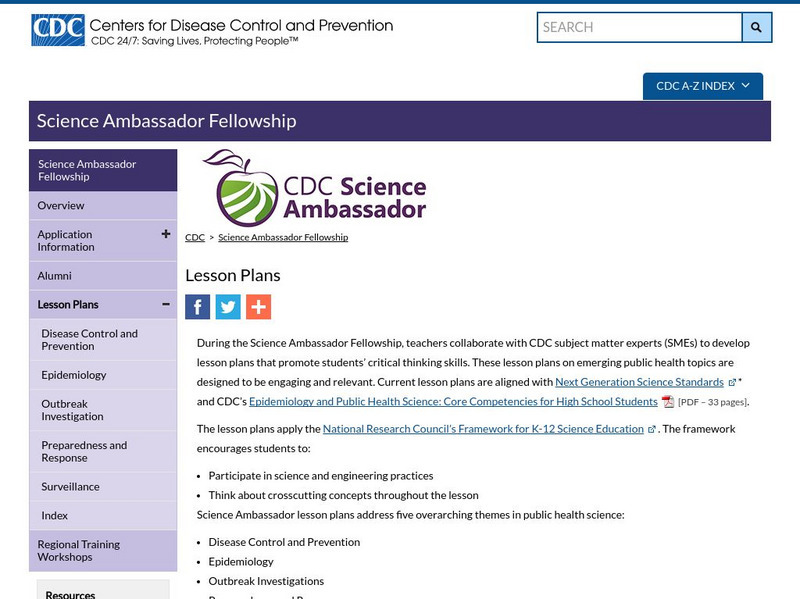Click the CDC breadcrumb link
The height and width of the screenshot is (599, 800).
pyautogui.click(x=195, y=237)
